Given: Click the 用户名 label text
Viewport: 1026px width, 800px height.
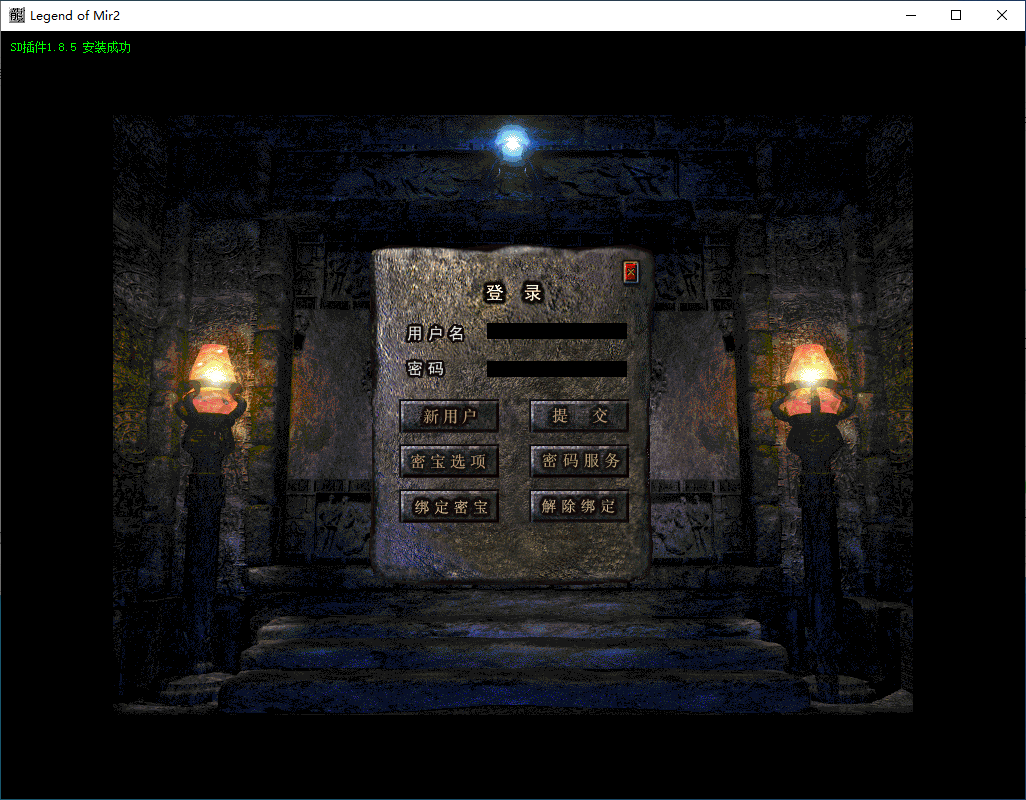Looking at the screenshot, I should click(436, 333).
